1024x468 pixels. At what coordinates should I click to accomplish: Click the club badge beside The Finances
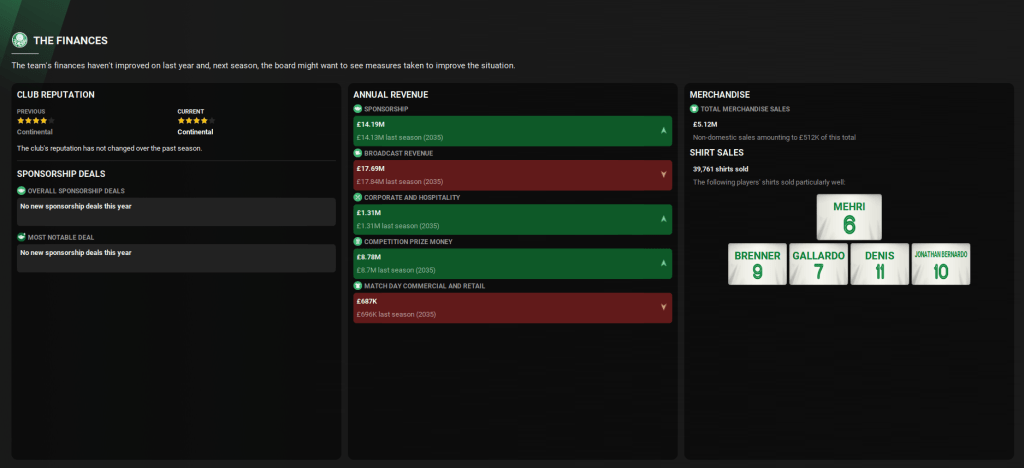[19, 40]
